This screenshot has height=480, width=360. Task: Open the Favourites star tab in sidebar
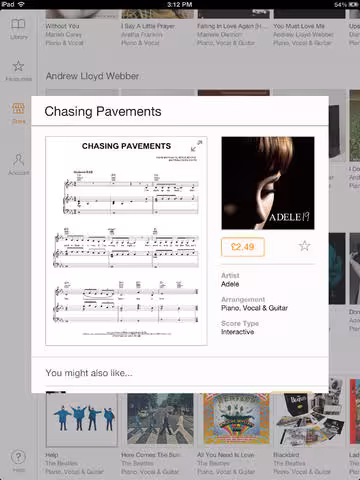tap(18, 71)
